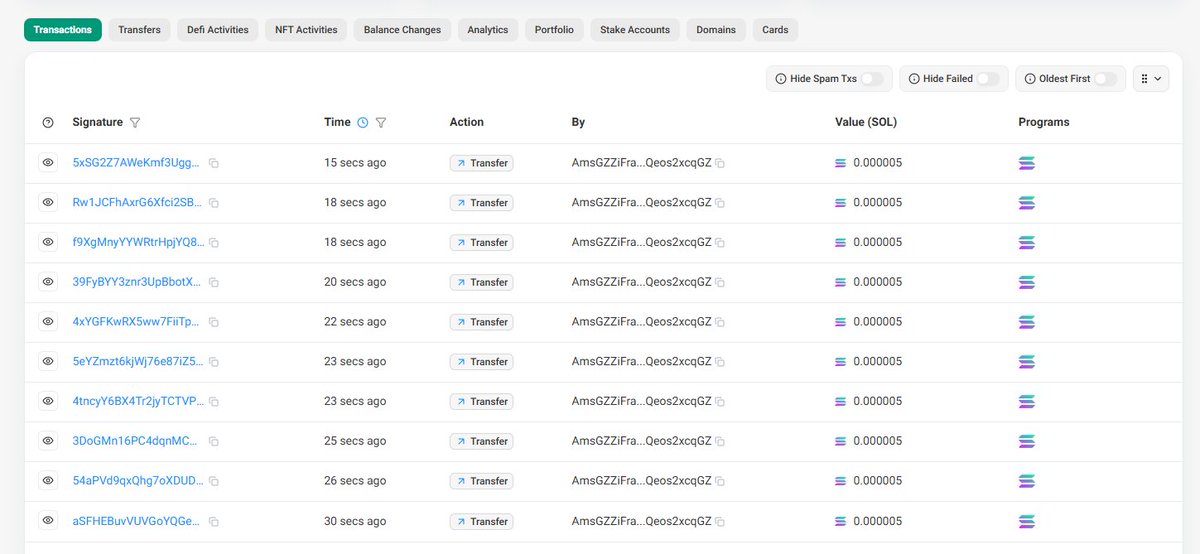Copy signer address in 15 secs ago row
The height and width of the screenshot is (554, 1200).
pos(720,163)
